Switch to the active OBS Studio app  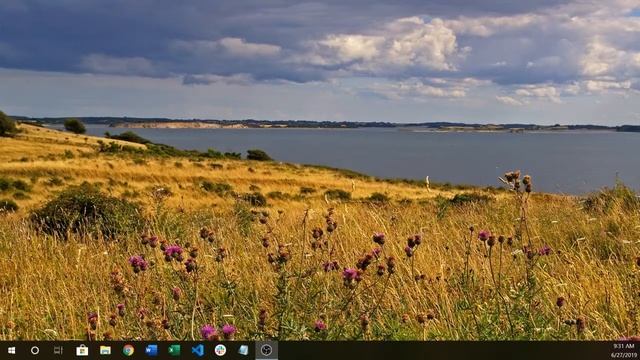click(267, 350)
